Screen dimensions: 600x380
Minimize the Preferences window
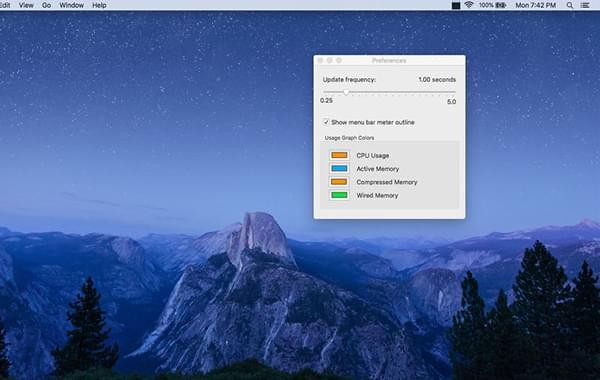tap(329, 60)
